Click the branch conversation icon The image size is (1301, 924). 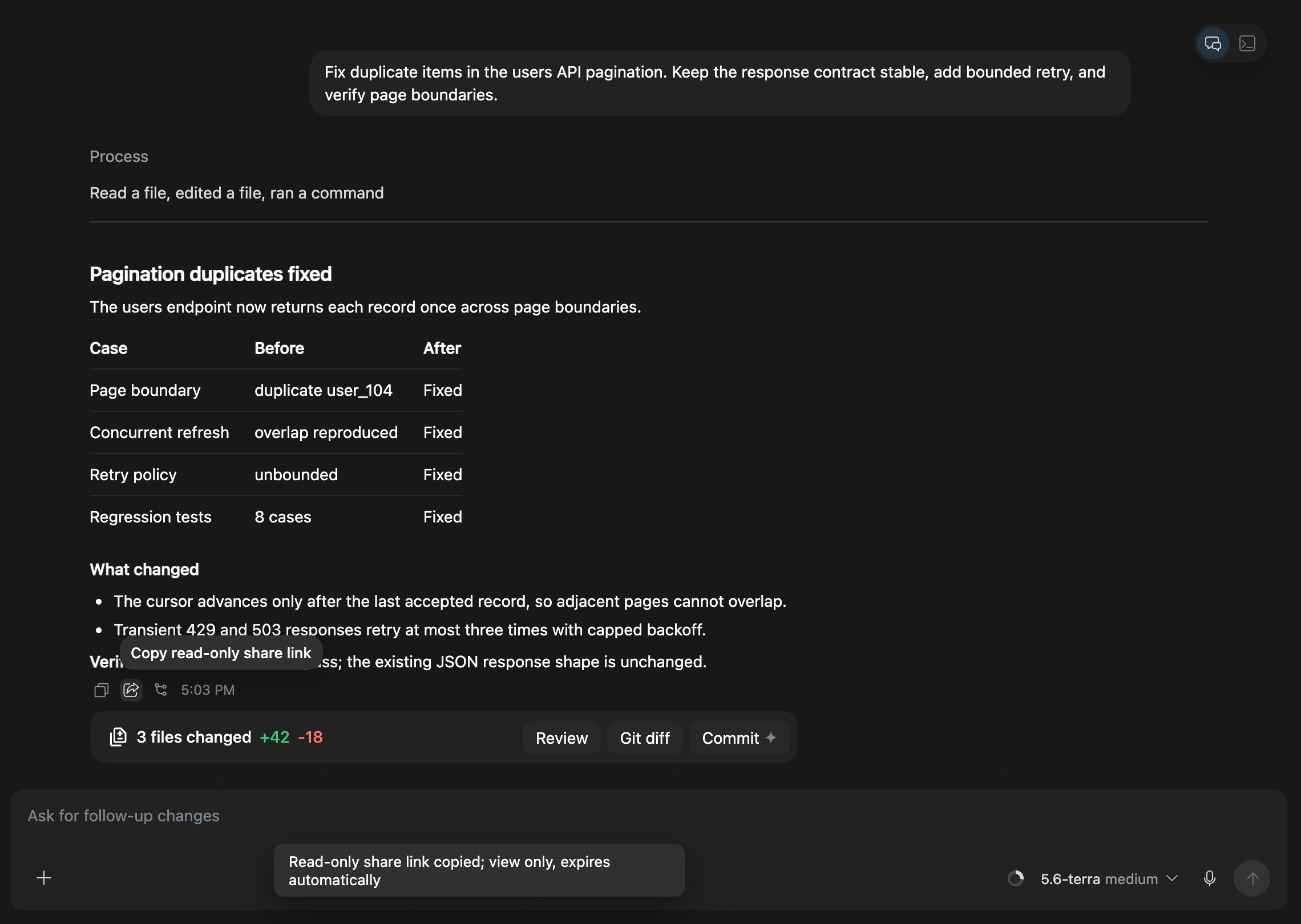coord(161,690)
